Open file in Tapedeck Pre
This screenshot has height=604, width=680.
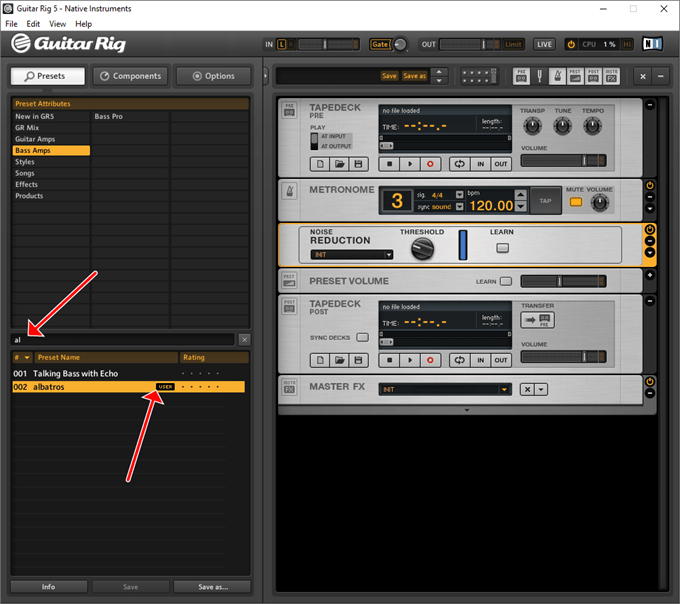(340, 164)
